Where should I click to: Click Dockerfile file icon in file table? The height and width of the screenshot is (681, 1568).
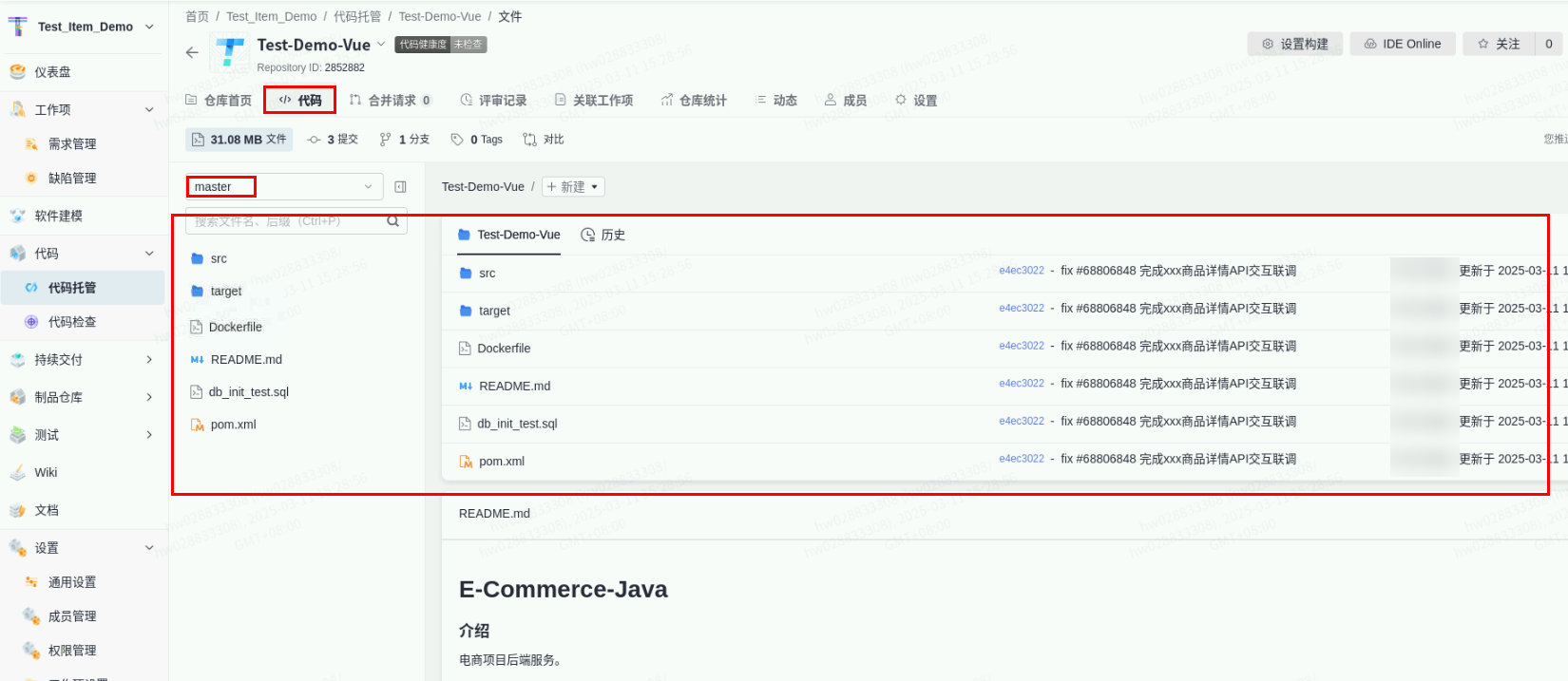tap(465, 349)
